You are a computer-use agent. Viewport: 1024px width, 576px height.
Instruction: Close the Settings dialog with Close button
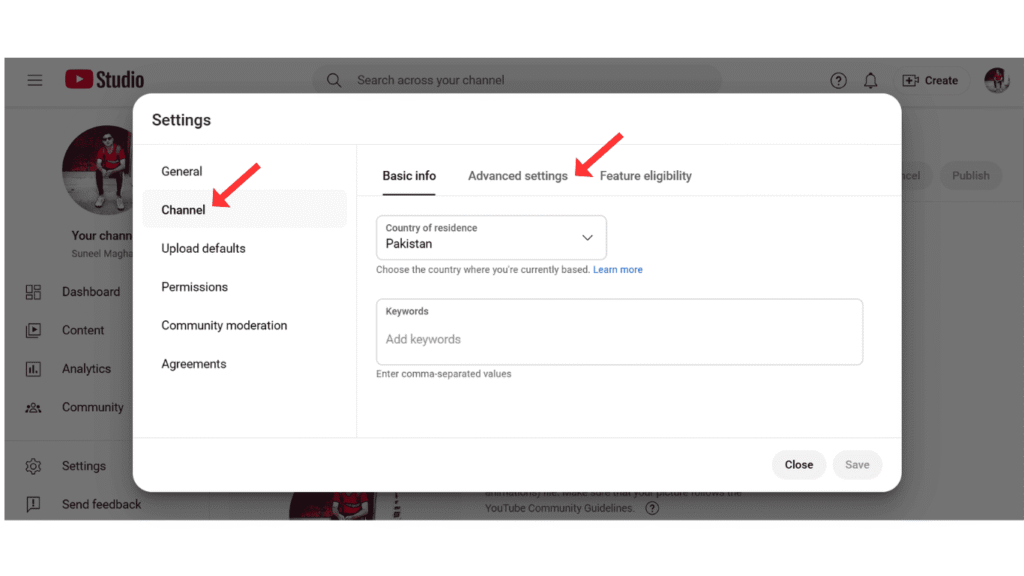798,464
